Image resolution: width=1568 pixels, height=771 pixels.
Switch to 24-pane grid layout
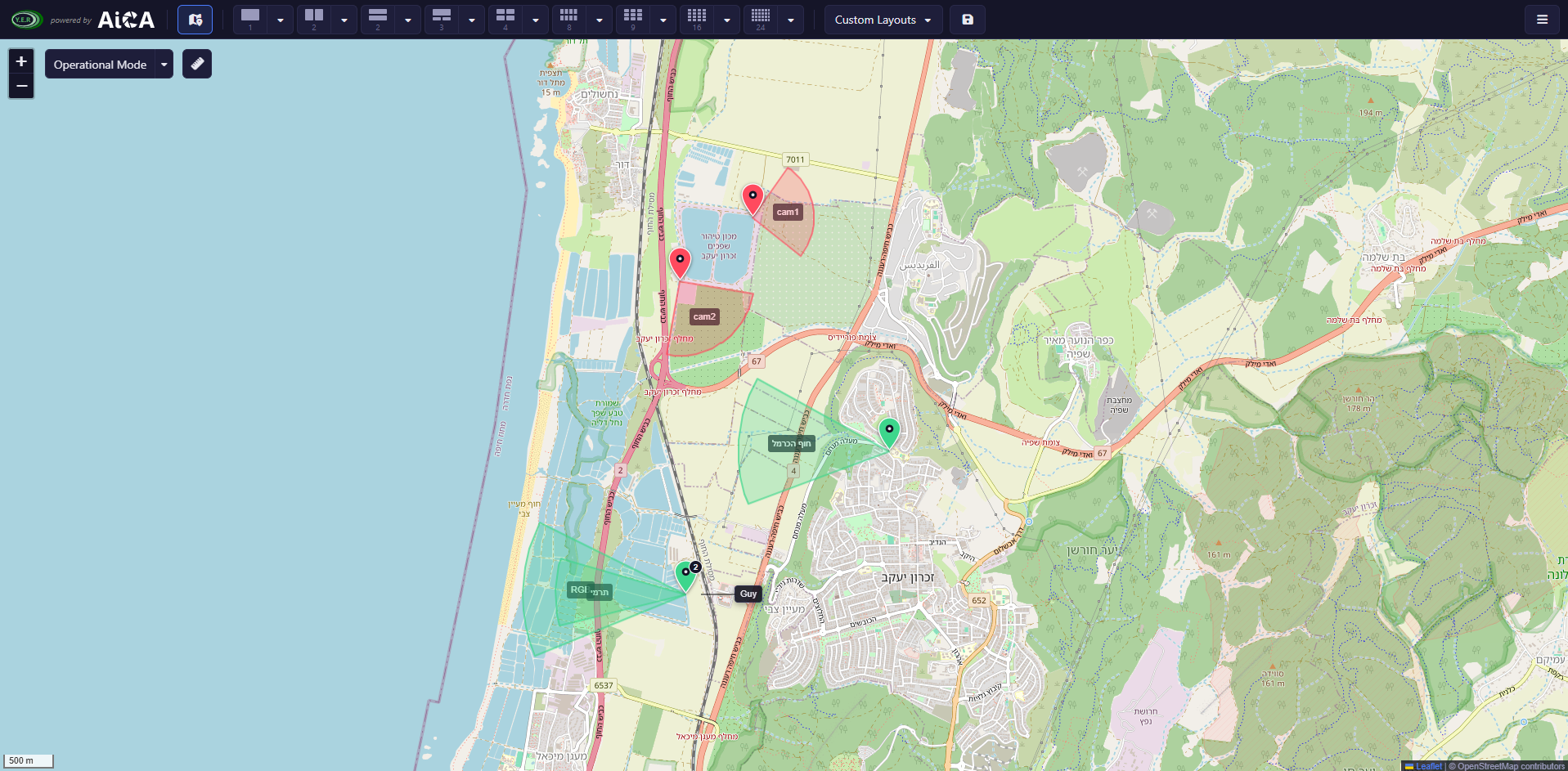pos(761,20)
